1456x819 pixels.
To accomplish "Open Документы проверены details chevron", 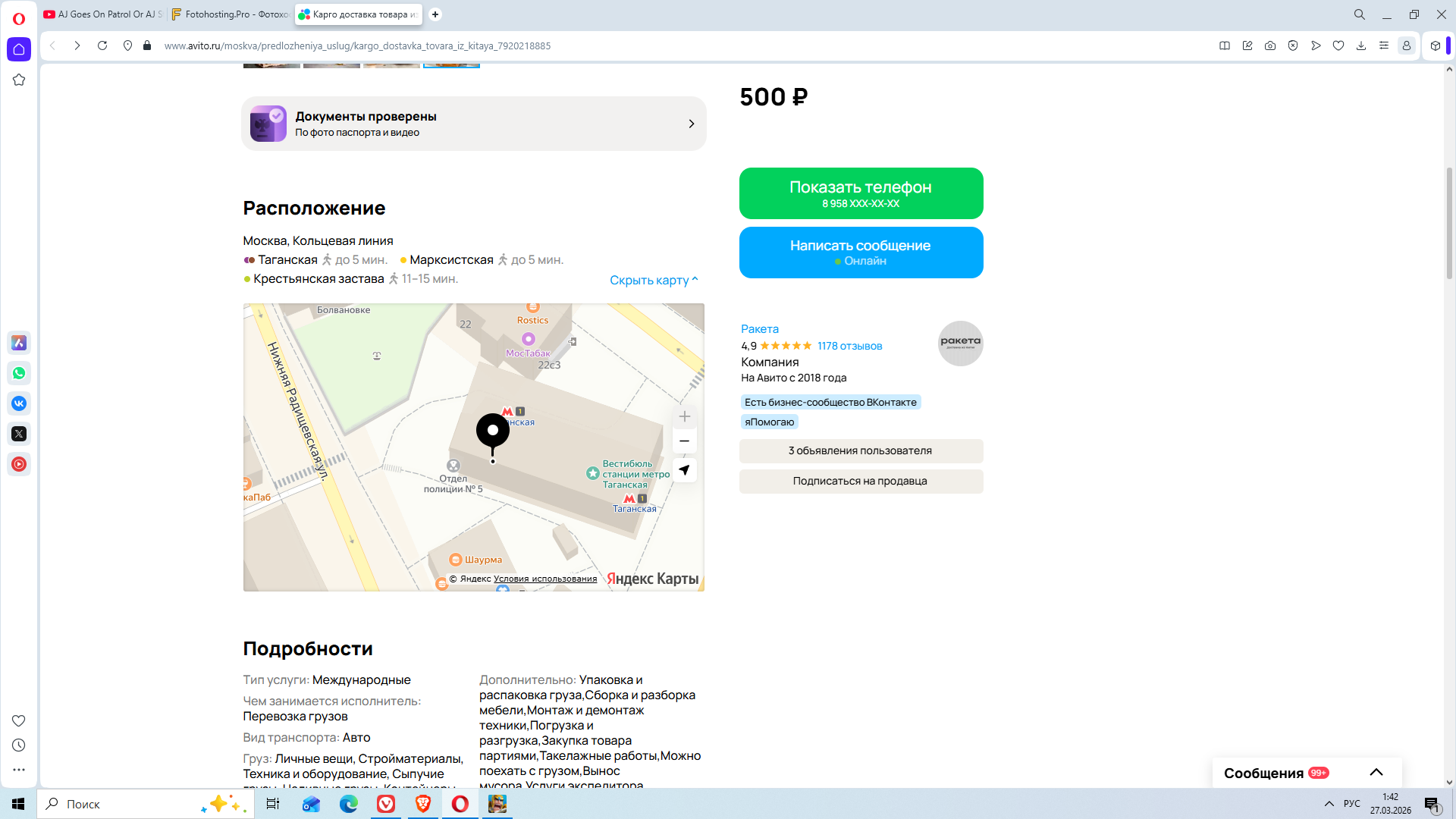I will pyautogui.click(x=691, y=124).
